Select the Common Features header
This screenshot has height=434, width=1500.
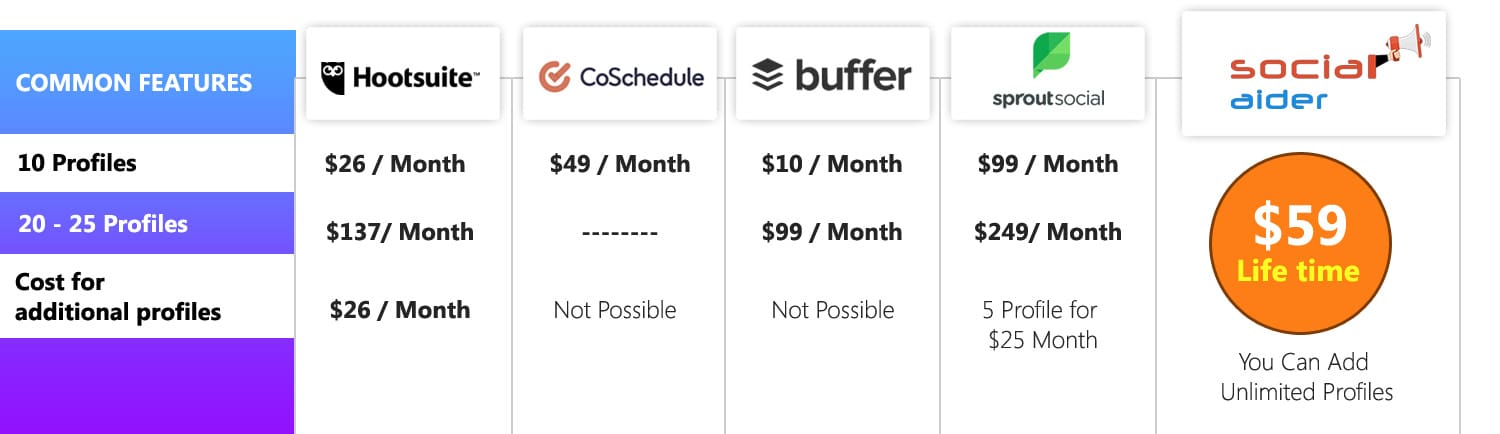(134, 82)
